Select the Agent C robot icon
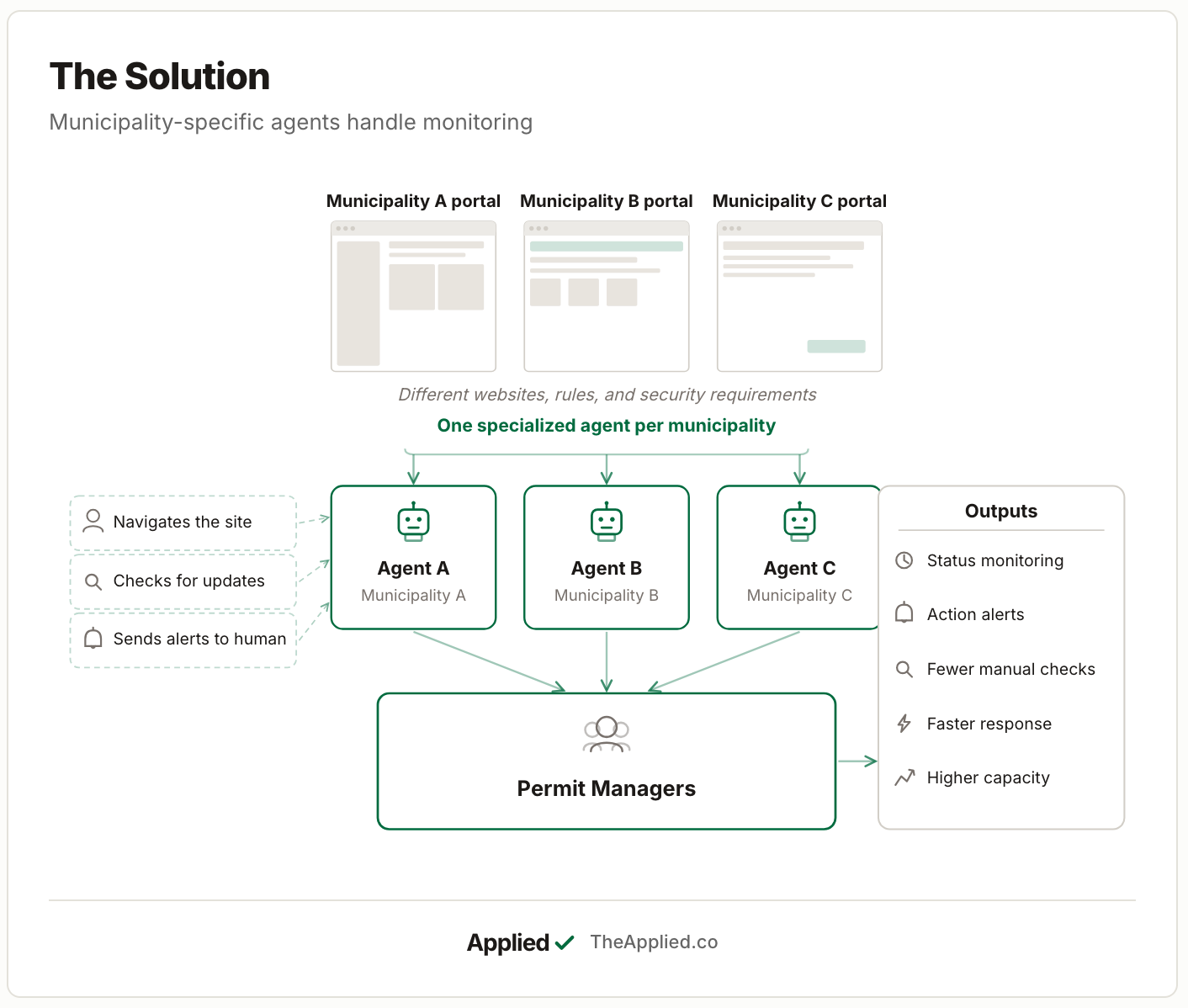 799,522
